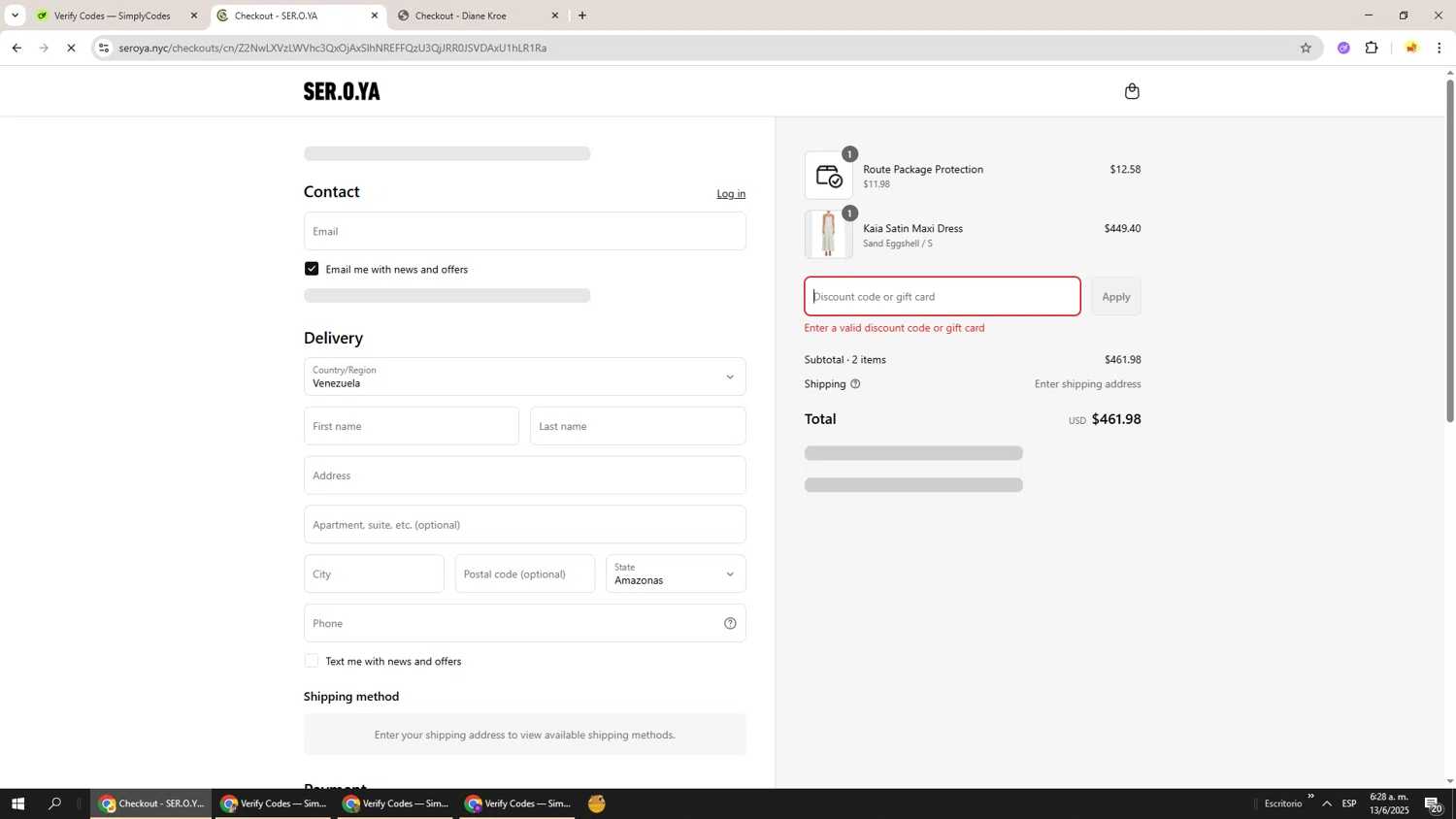Open the orange app icon in taskbar
Viewport: 1456px width, 819px height.
597,803
